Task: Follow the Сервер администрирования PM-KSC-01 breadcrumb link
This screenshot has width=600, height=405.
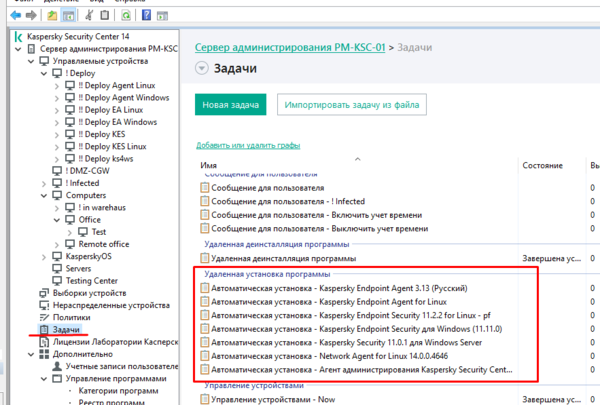Action: pos(290,47)
